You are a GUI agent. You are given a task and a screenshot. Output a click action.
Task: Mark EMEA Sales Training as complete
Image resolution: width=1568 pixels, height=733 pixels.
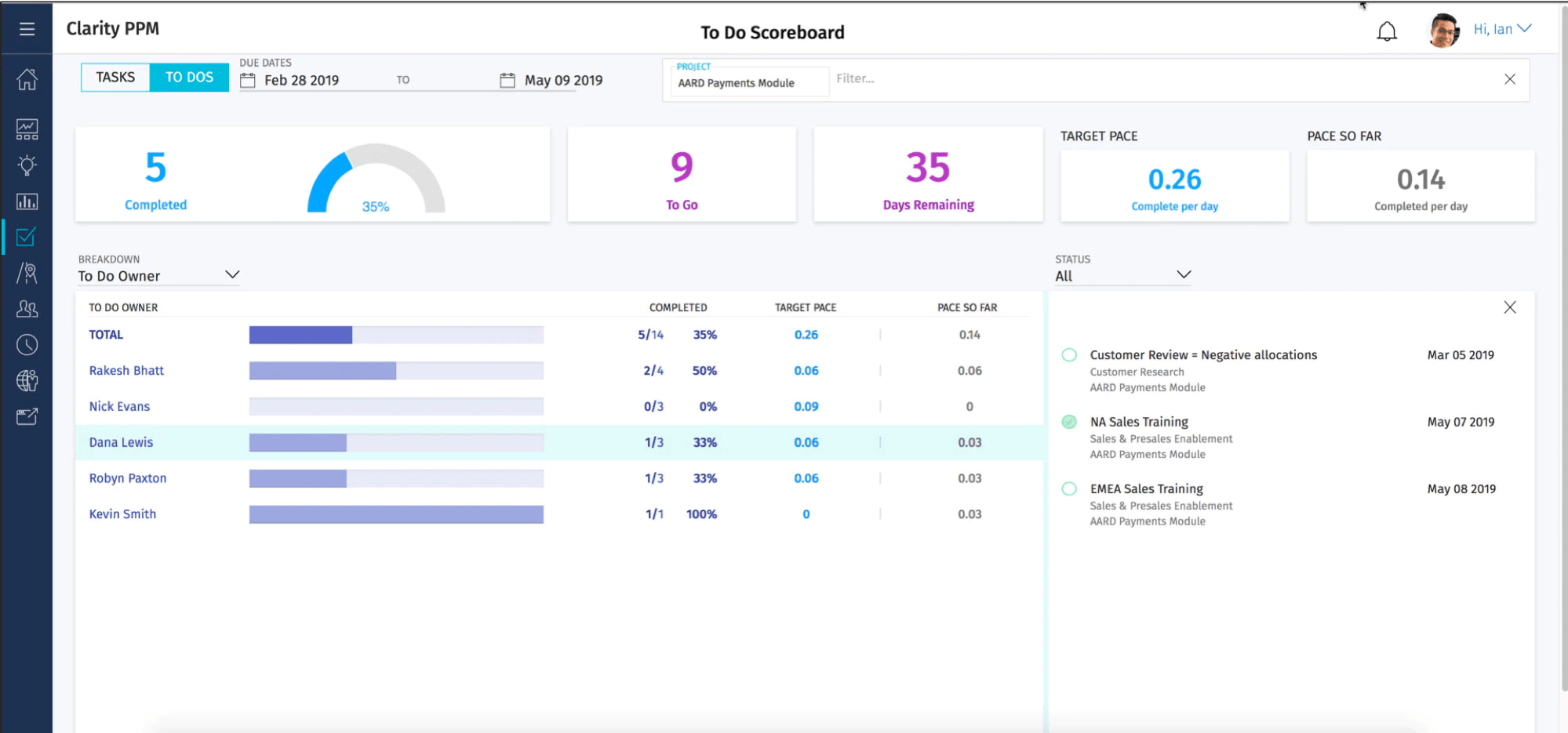tap(1069, 488)
